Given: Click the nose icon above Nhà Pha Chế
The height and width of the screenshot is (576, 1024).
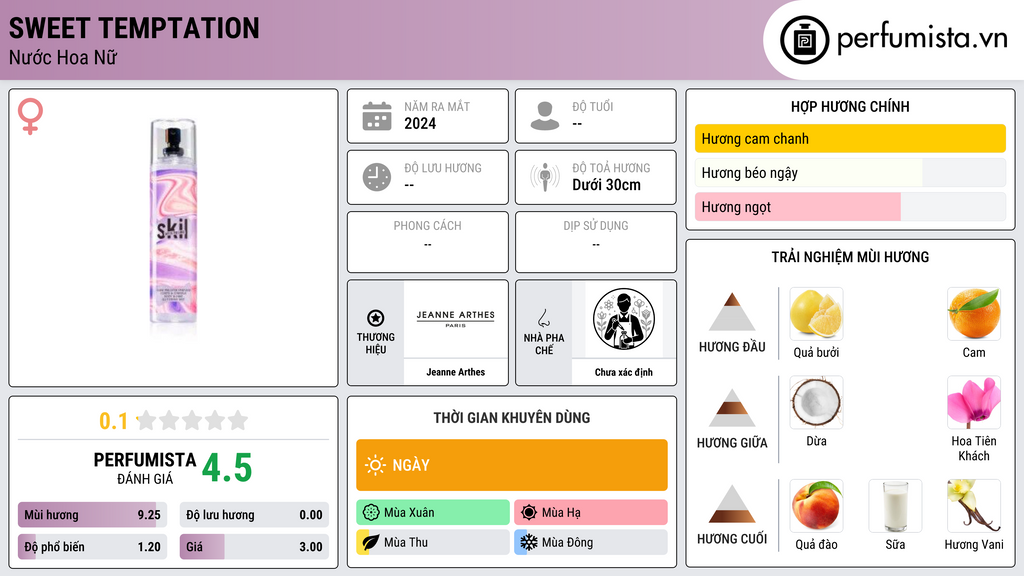Looking at the screenshot, I should [x=543, y=318].
